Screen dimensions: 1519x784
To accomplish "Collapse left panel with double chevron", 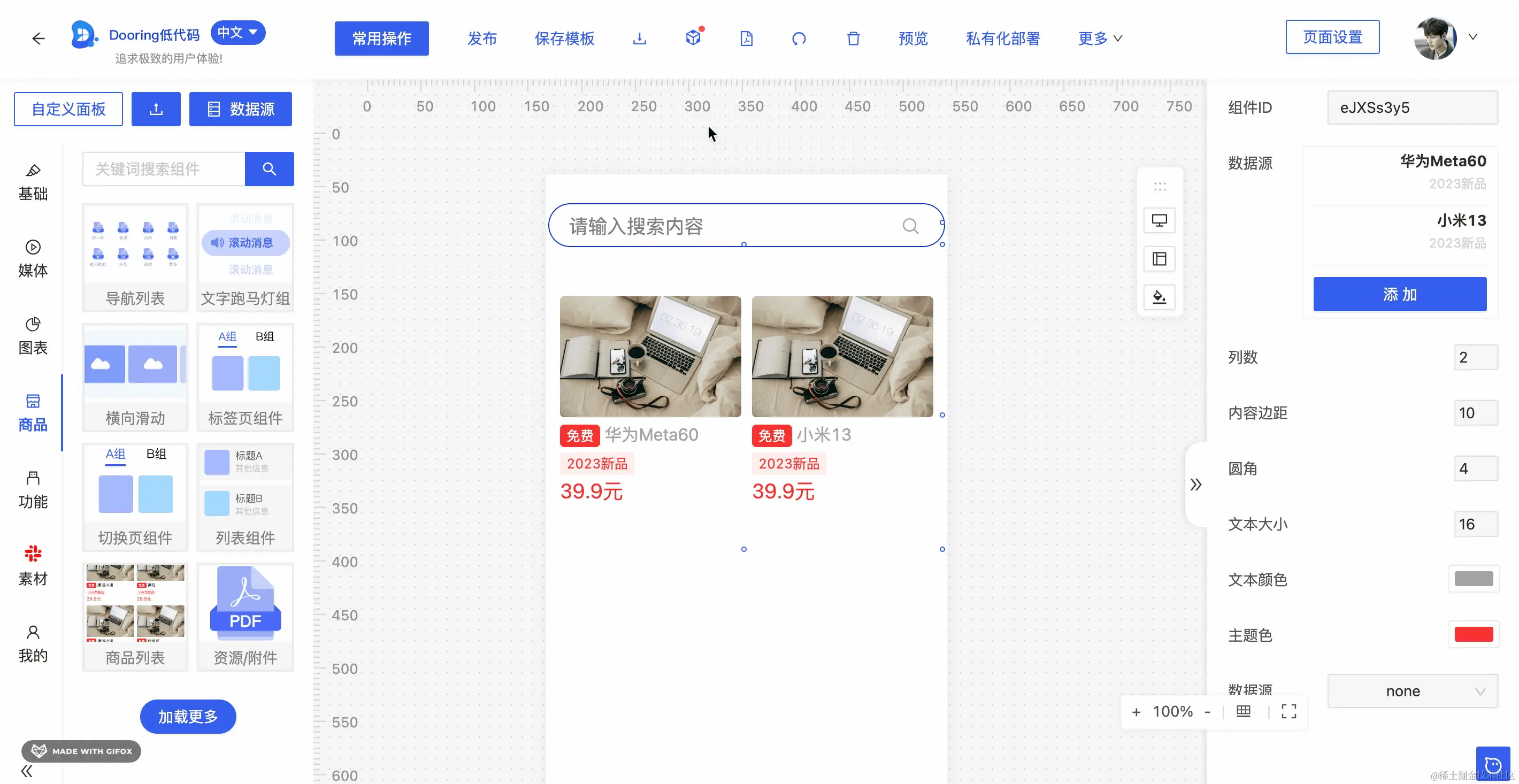I will (27, 771).
